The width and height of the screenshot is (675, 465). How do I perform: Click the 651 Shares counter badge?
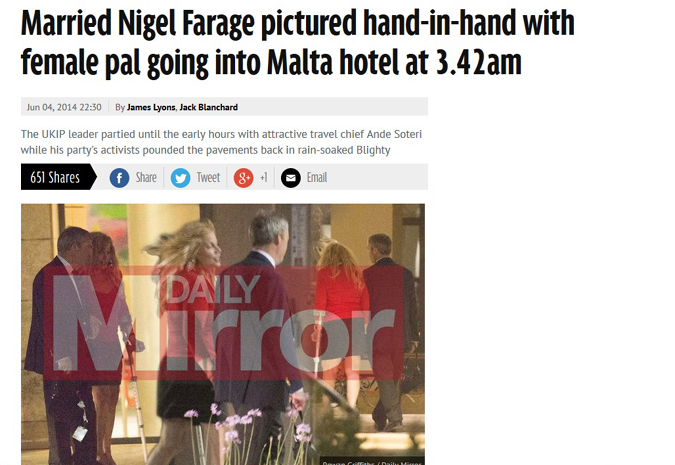(59, 177)
